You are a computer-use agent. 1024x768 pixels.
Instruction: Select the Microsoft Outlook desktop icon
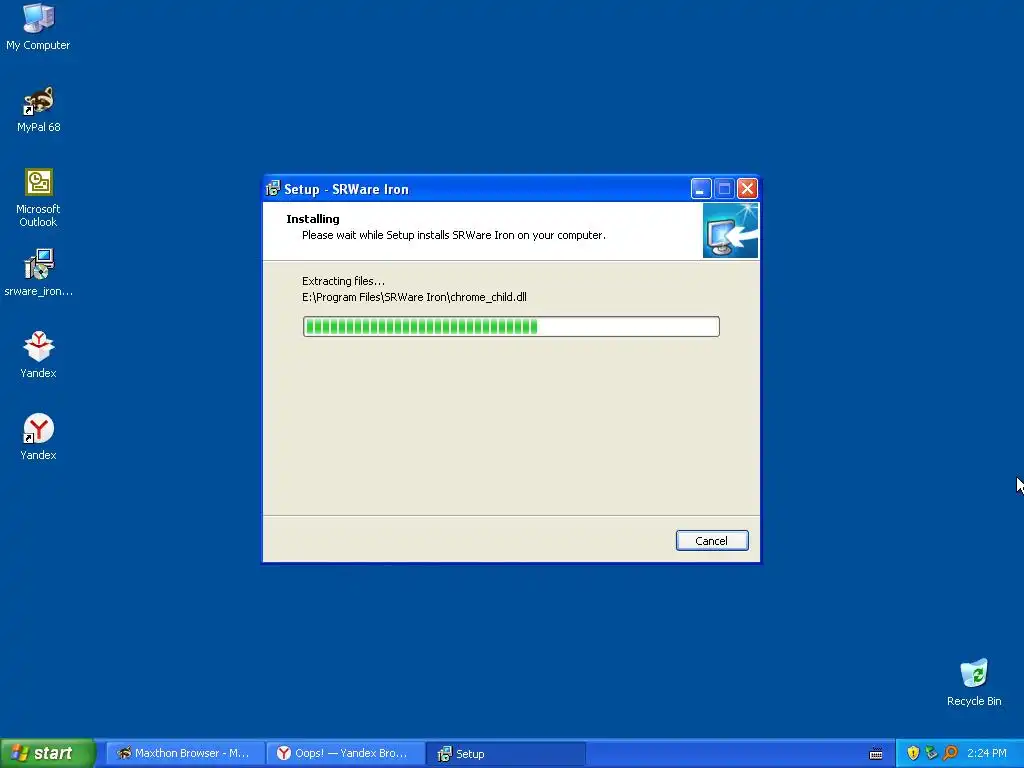[38, 197]
